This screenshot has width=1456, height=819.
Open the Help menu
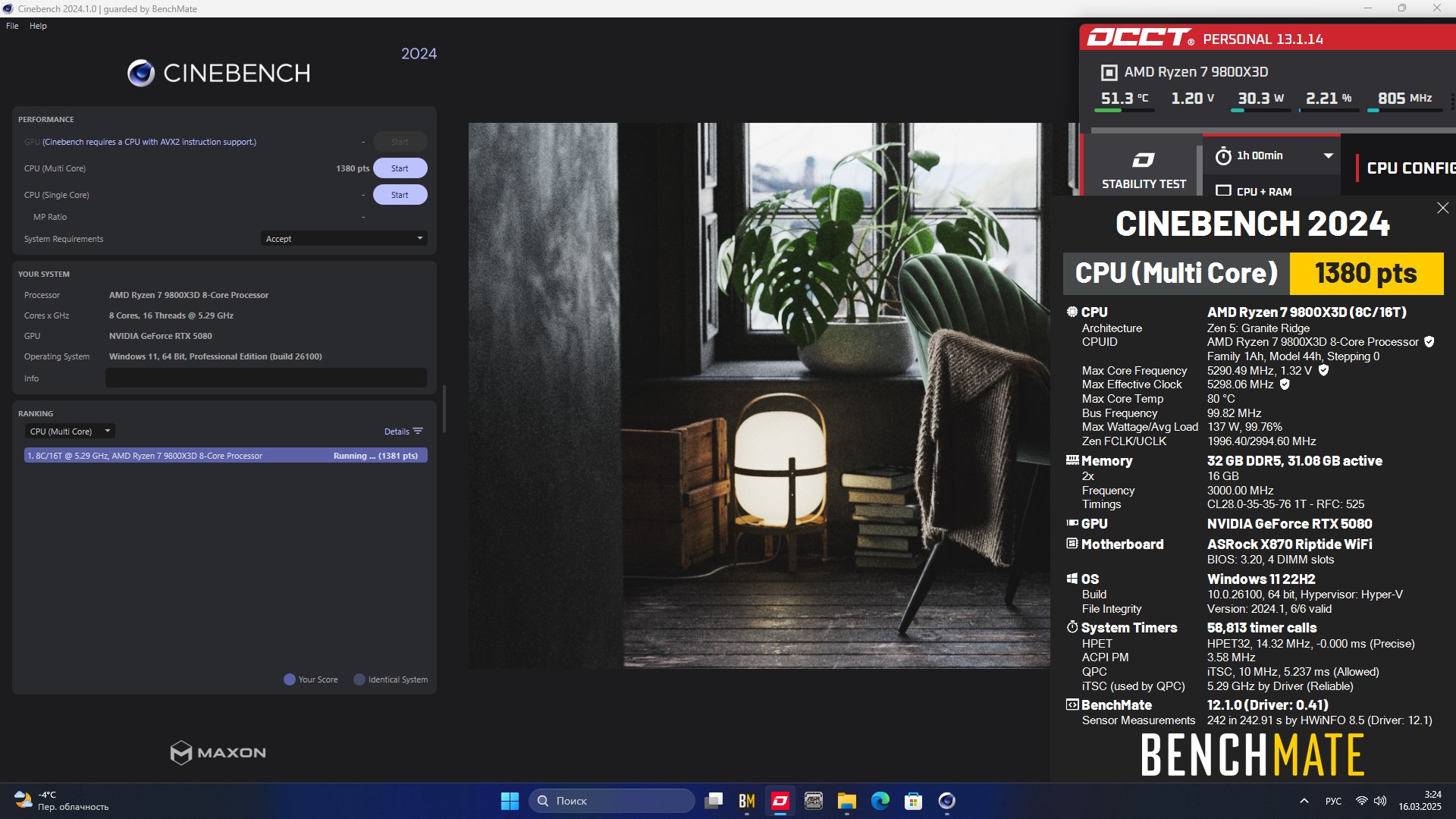click(38, 26)
